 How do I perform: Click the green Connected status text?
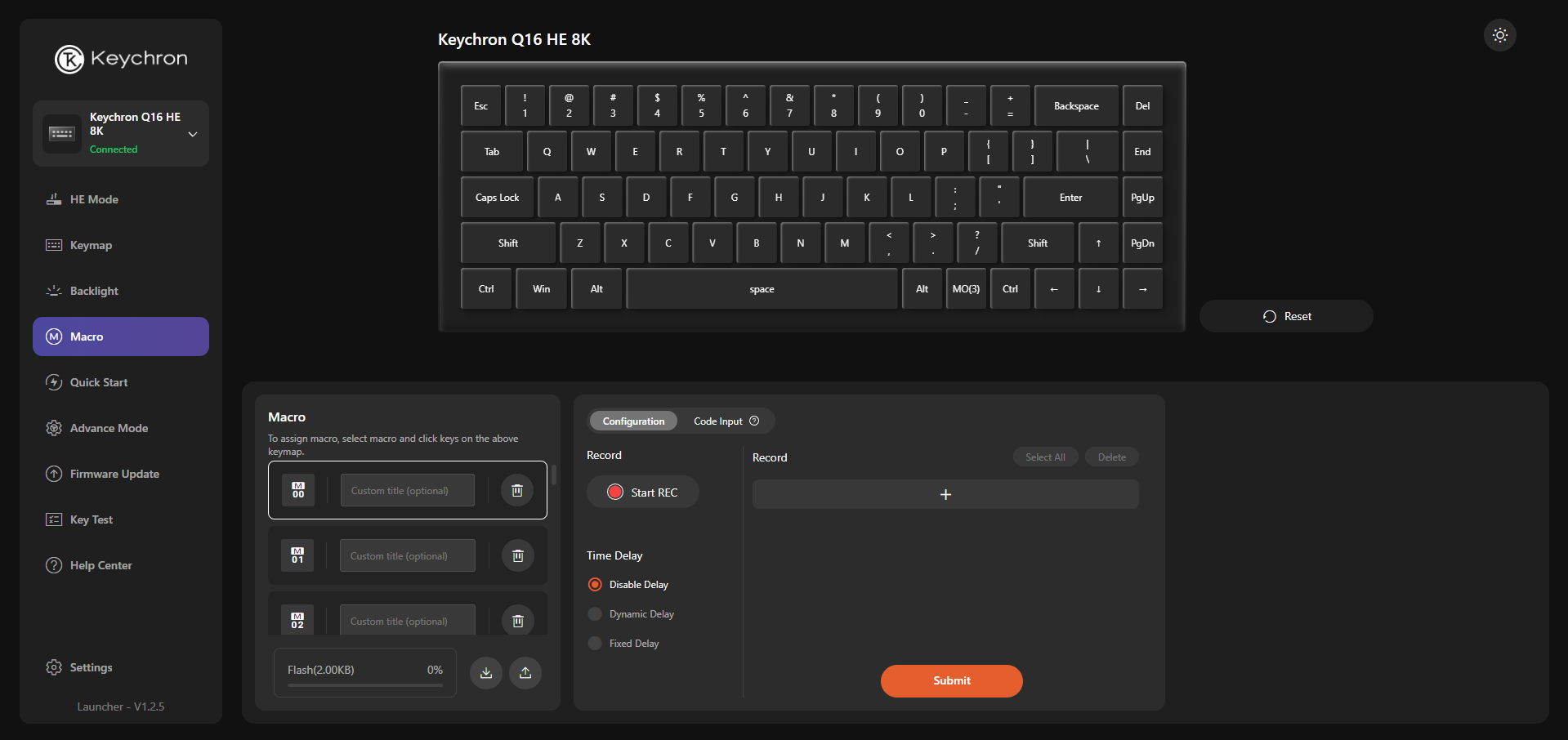pyautogui.click(x=114, y=149)
